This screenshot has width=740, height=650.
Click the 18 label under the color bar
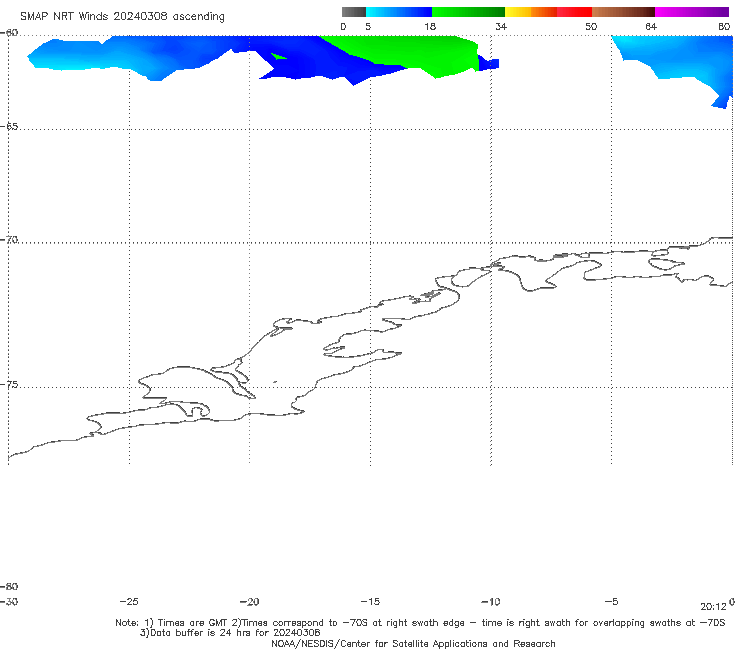pos(430,26)
